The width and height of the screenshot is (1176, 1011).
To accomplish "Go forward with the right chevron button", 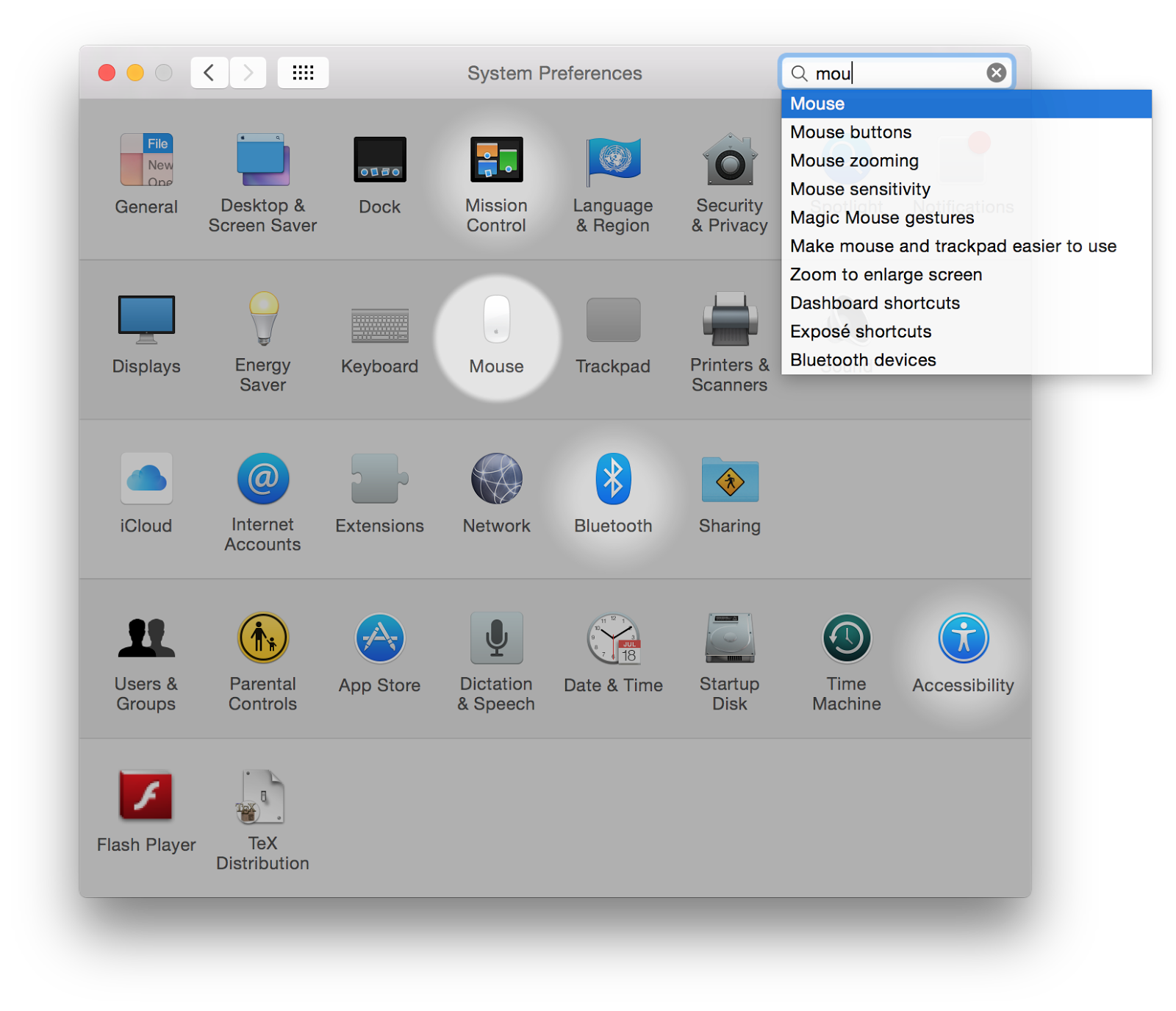I will [x=248, y=73].
